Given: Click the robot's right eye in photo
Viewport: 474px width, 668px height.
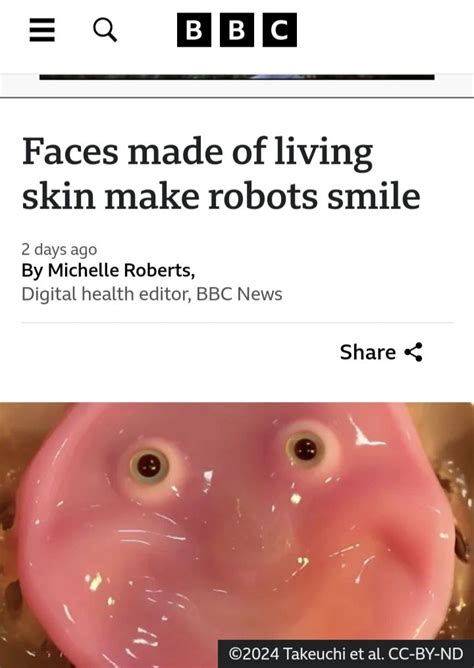Looking at the screenshot, I should click(305, 449).
